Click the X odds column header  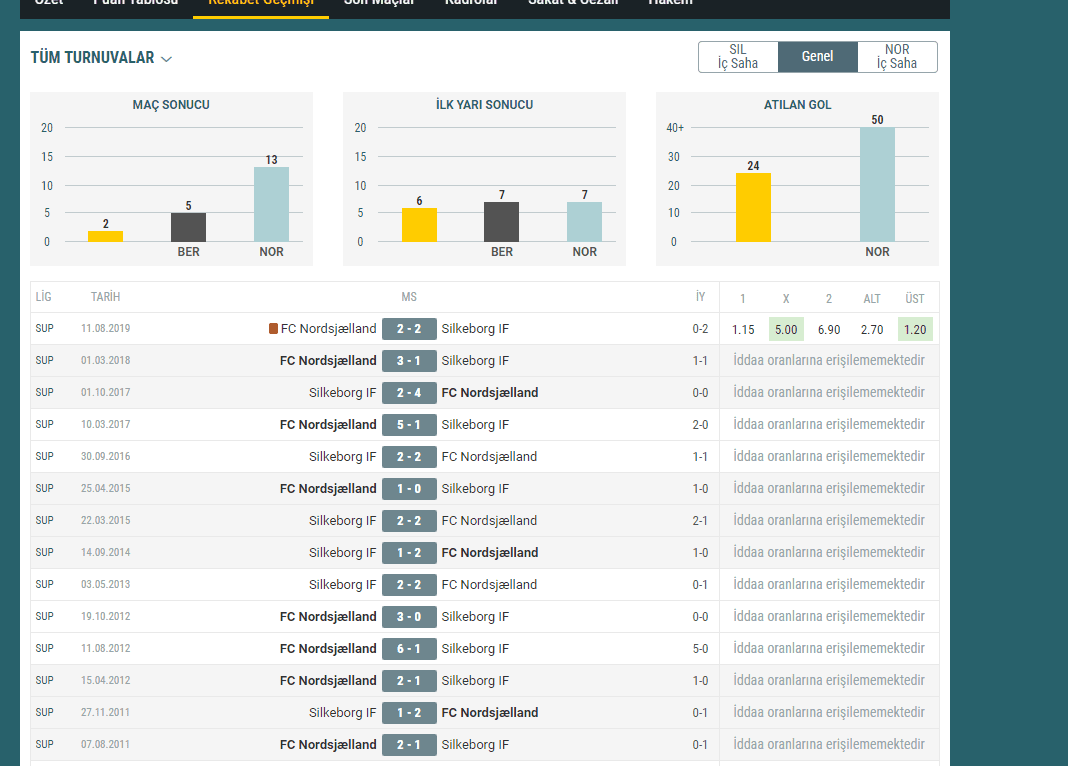(x=786, y=299)
